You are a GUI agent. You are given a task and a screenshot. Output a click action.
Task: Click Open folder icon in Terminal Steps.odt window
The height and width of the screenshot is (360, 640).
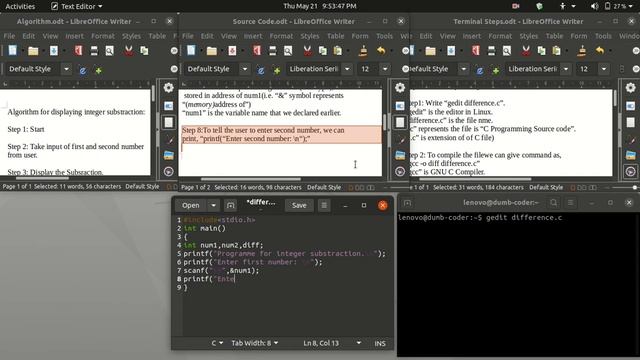point(430,51)
